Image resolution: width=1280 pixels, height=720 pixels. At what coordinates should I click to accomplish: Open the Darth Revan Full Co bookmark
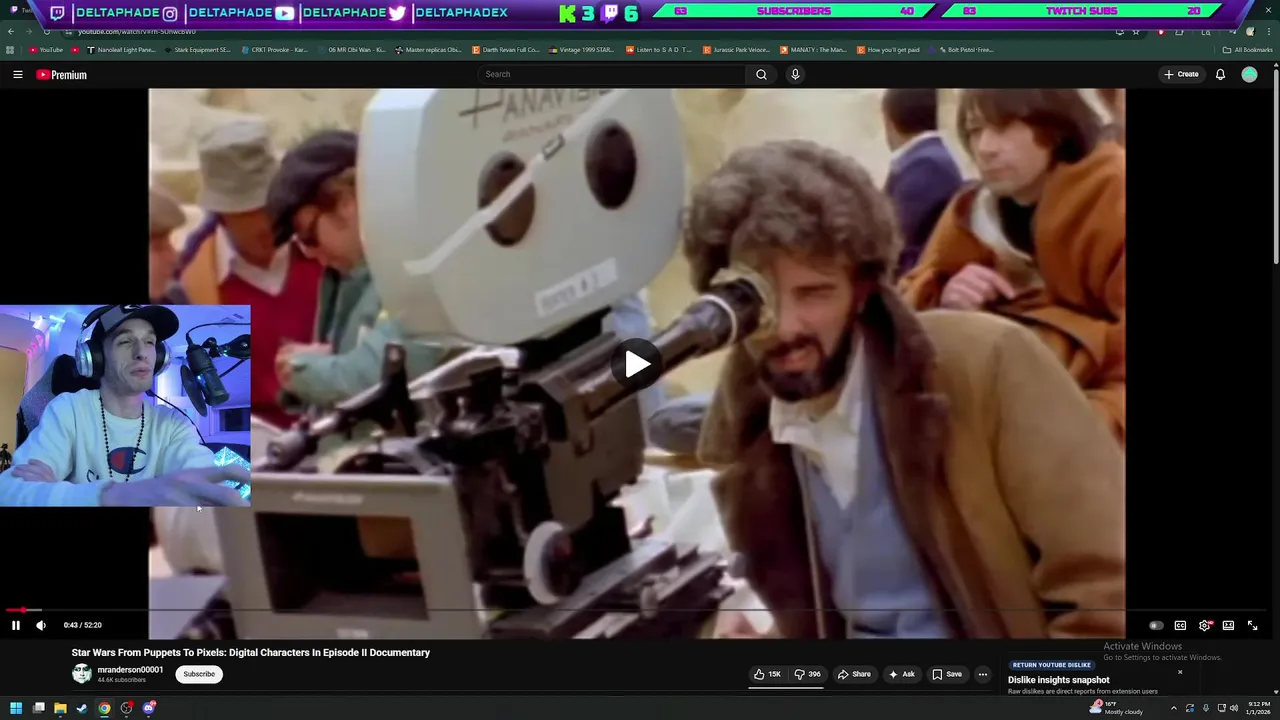(506, 50)
